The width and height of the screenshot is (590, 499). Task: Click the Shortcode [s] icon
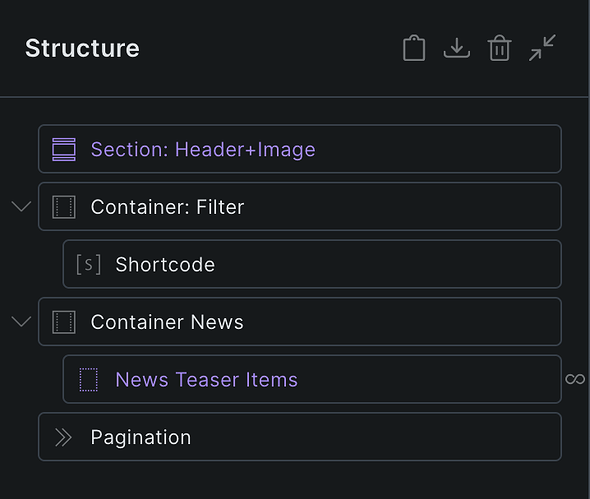point(88,265)
